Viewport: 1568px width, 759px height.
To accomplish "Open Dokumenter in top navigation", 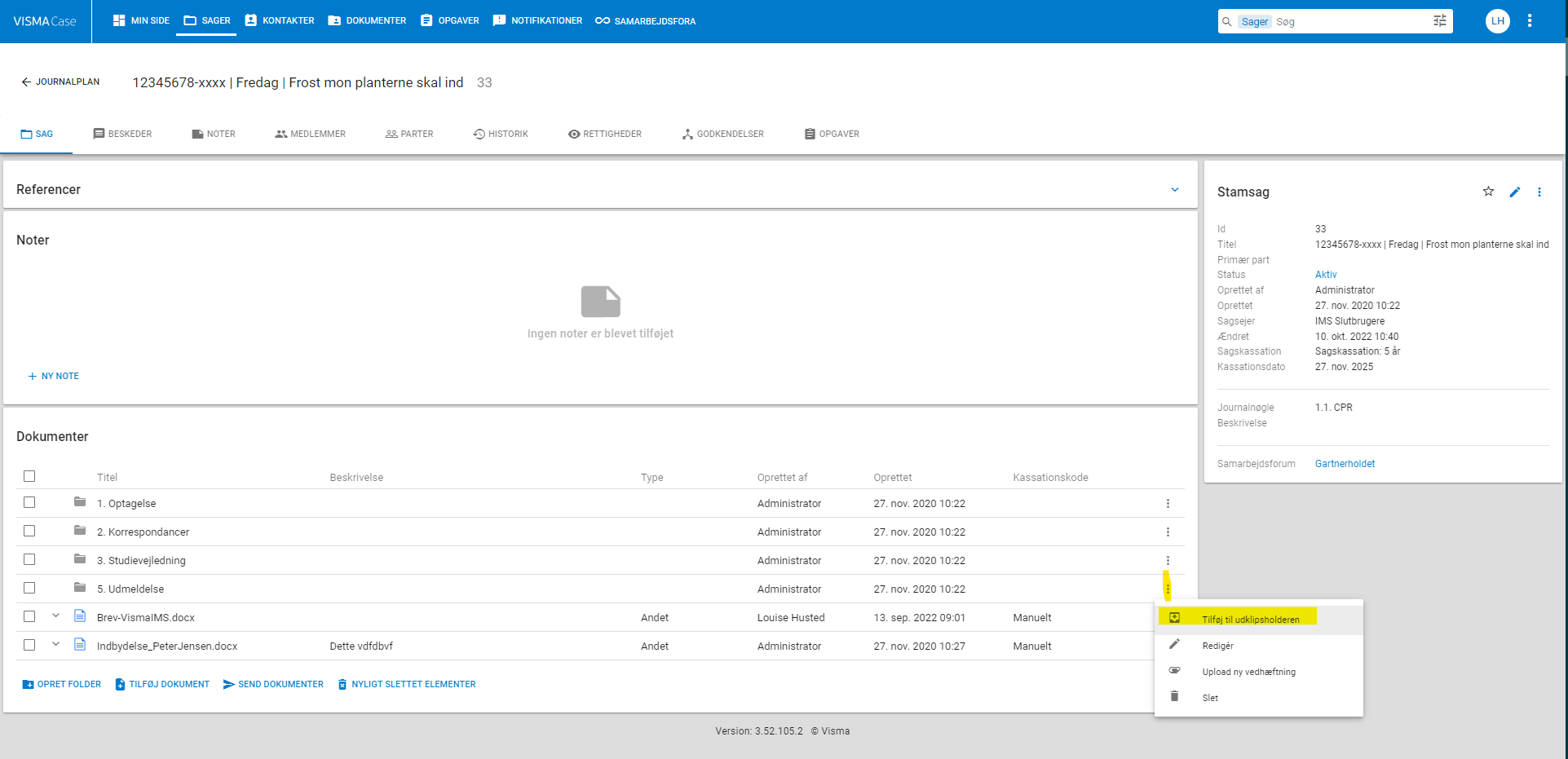I will [x=367, y=20].
